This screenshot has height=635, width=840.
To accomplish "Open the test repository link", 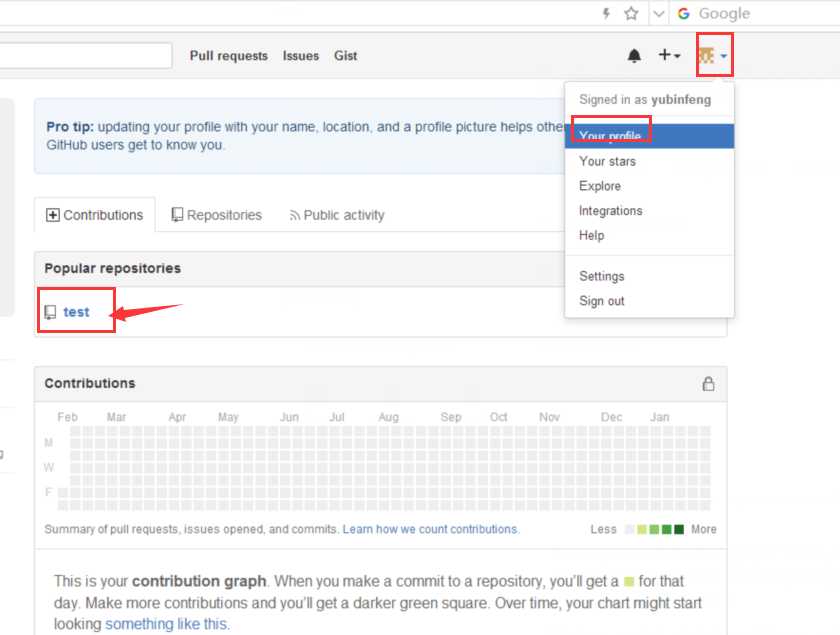I will point(76,312).
